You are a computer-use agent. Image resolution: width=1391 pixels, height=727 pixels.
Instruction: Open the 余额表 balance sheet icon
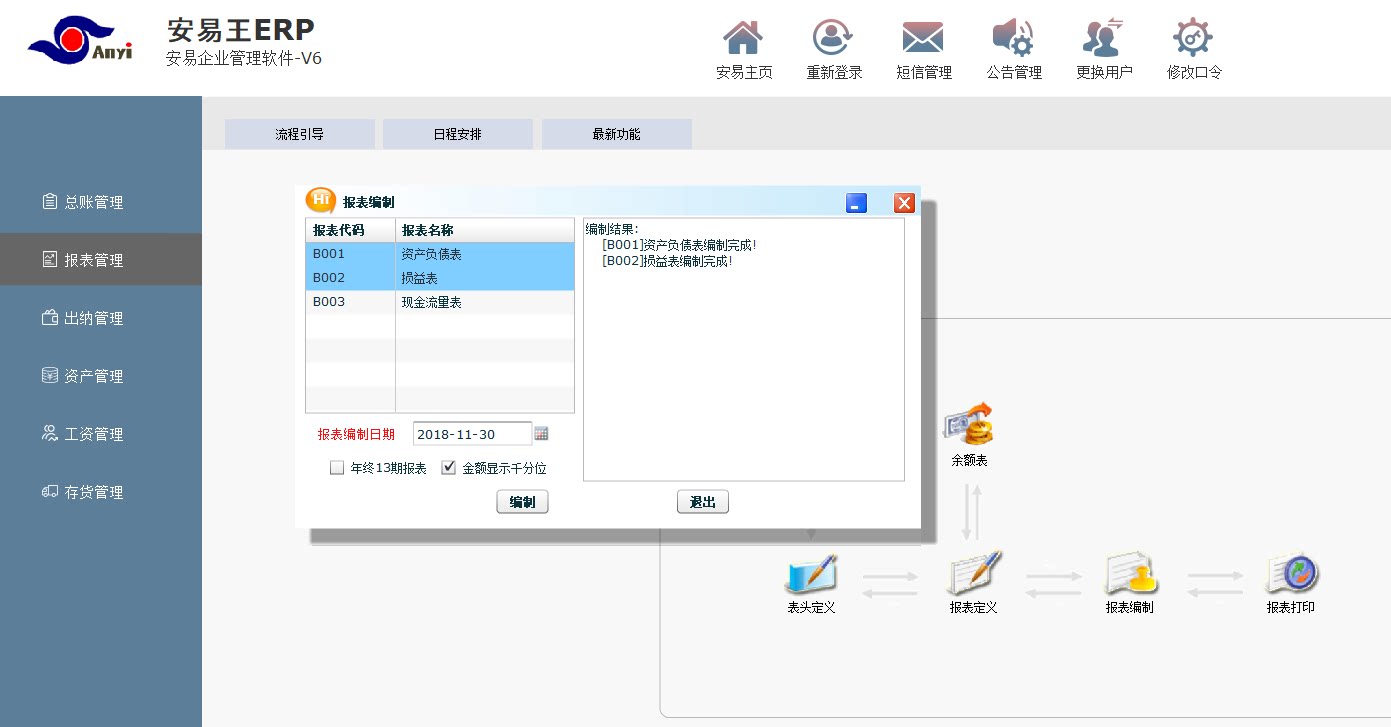pyautogui.click(x=968, y=425)
